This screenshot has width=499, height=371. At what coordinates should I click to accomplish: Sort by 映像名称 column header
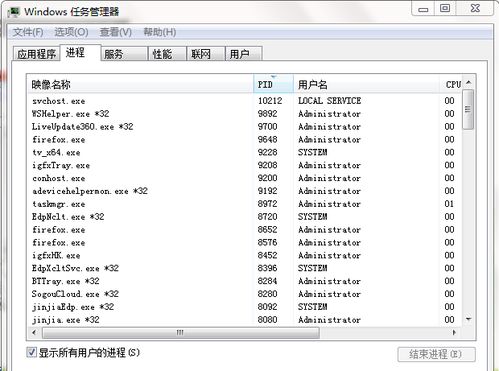coord(140,84)
